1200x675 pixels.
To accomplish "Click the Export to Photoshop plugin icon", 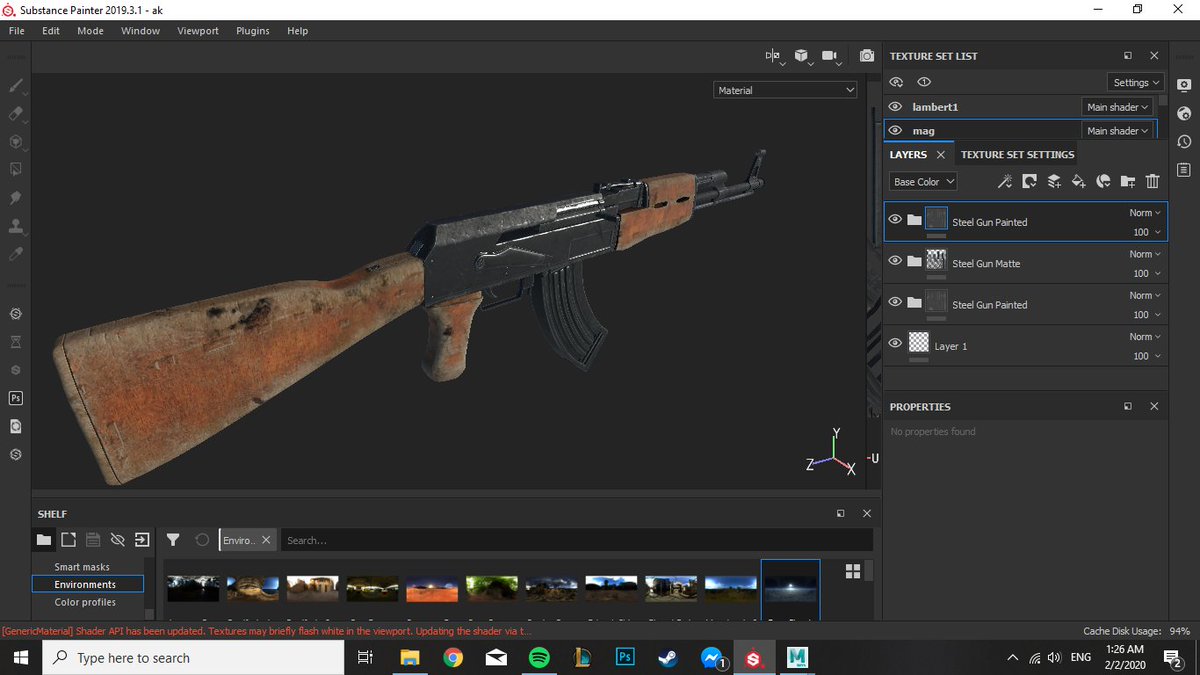I will 15,397.
